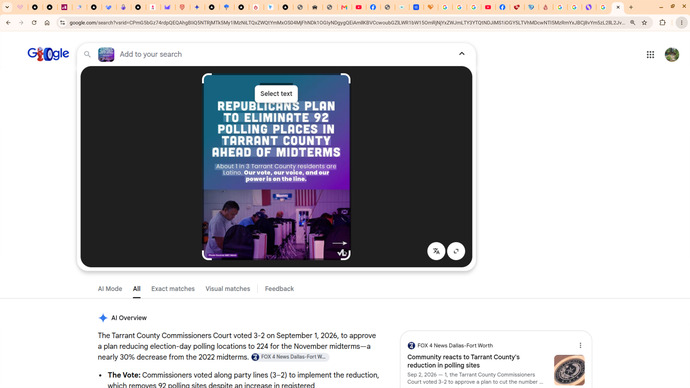Switch to the pink heart tab
The image size is (690, 388).
coord(20,7)
